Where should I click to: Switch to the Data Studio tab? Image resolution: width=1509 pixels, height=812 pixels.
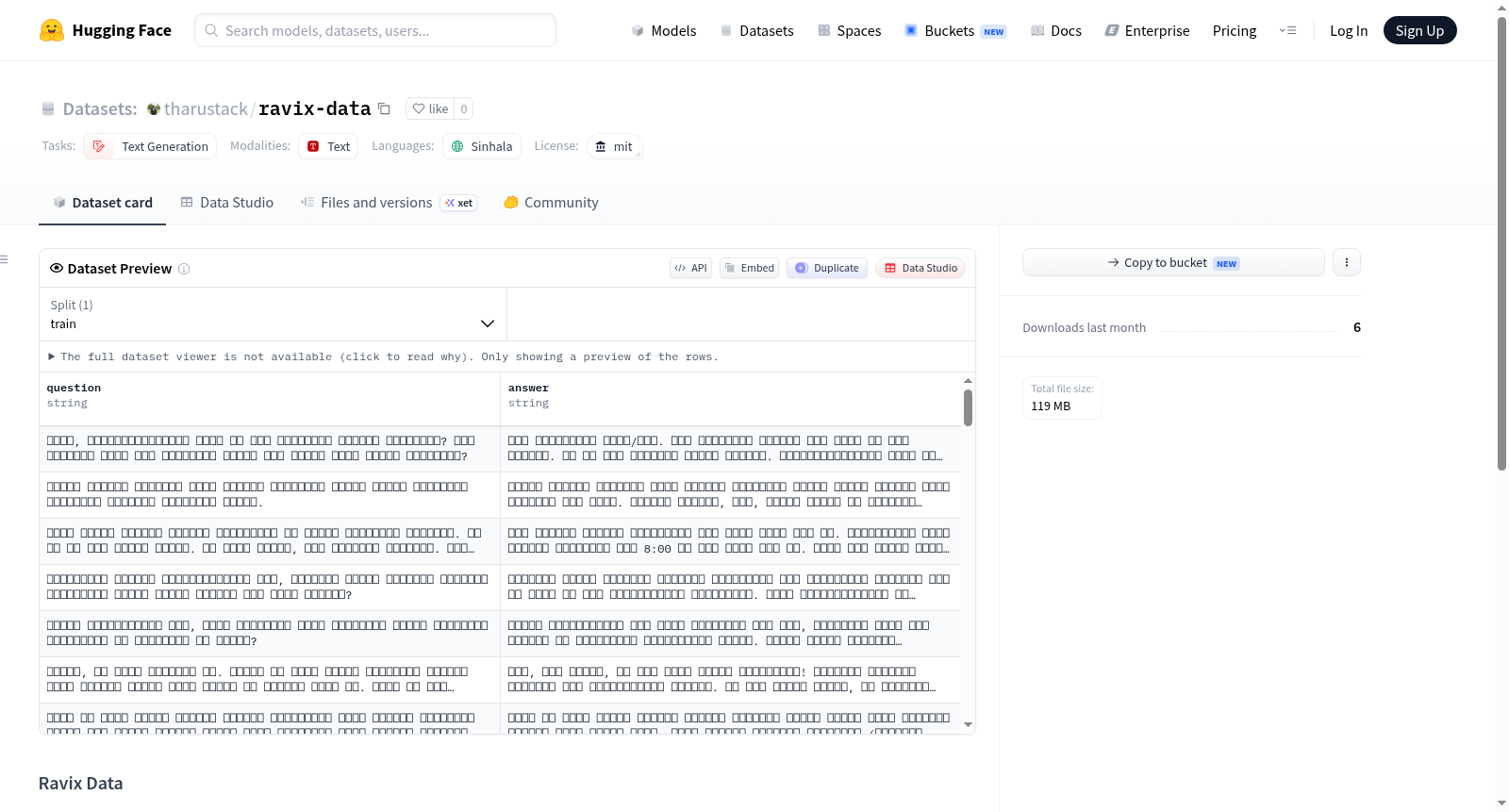227,202
